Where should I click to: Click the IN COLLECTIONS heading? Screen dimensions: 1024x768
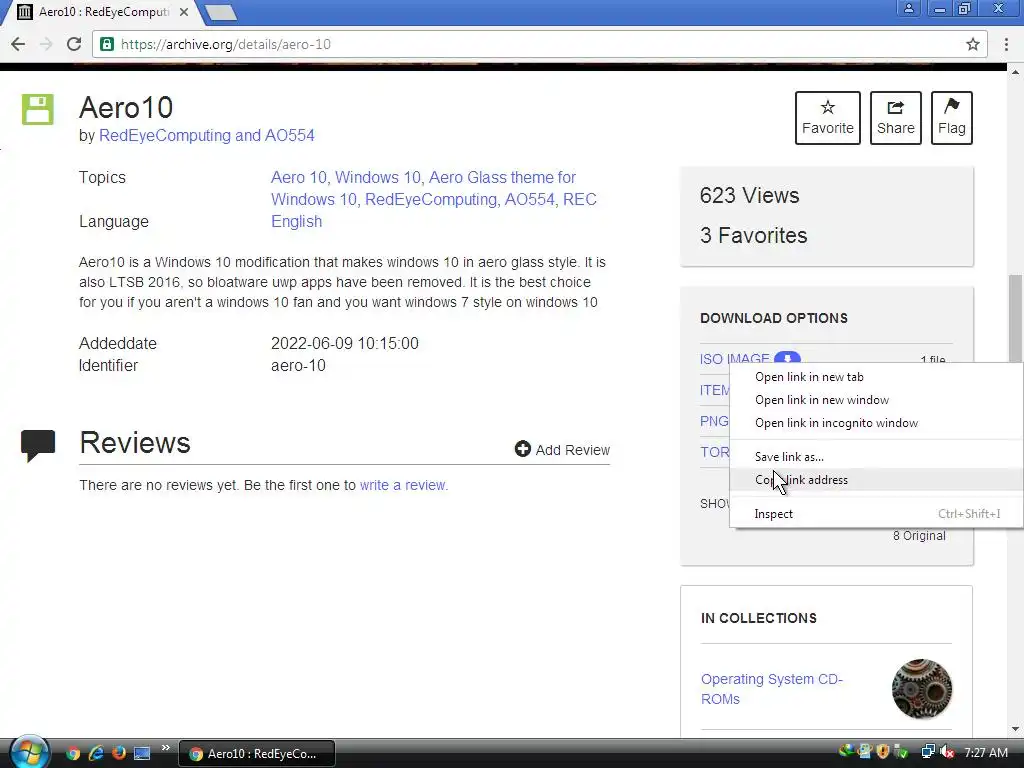(759, 618)
